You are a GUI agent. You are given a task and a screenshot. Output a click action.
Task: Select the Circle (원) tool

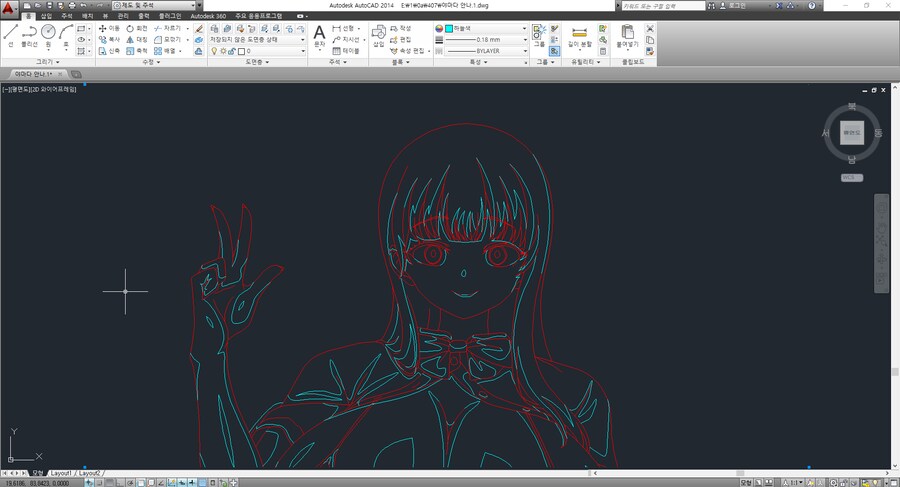(48, 36)
